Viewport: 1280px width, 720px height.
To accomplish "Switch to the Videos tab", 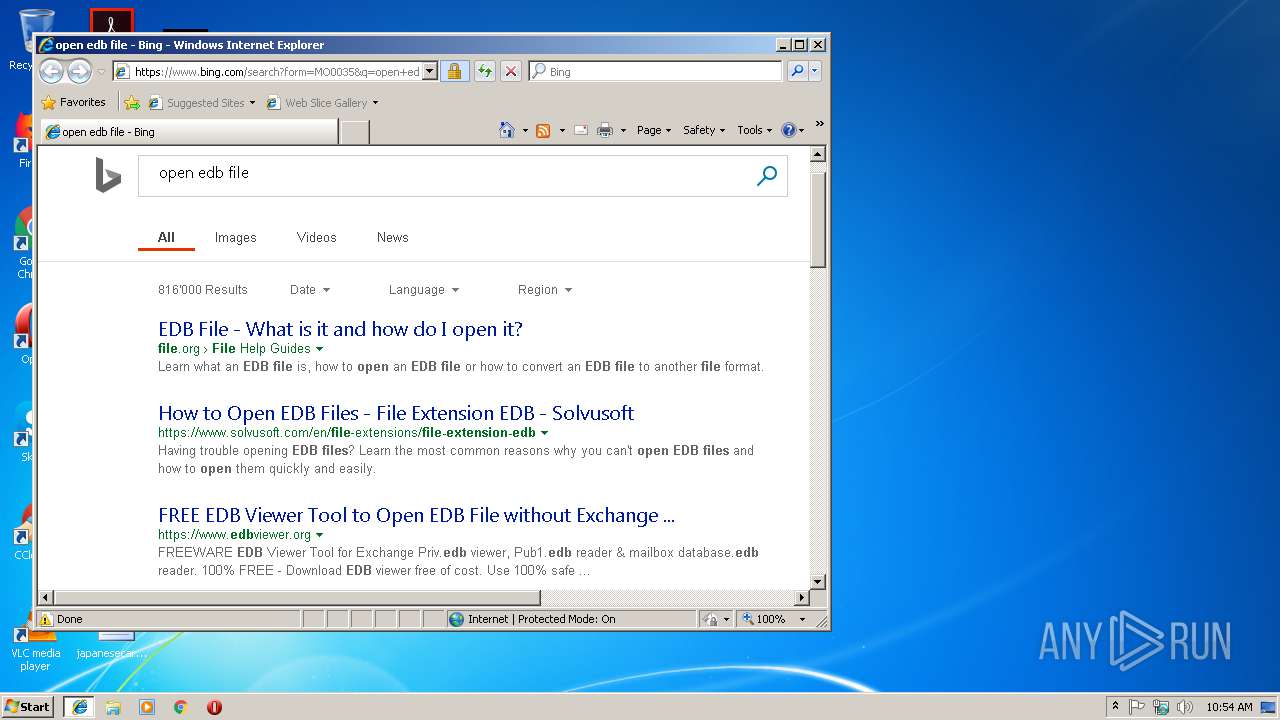I will [x=317, y=237].
